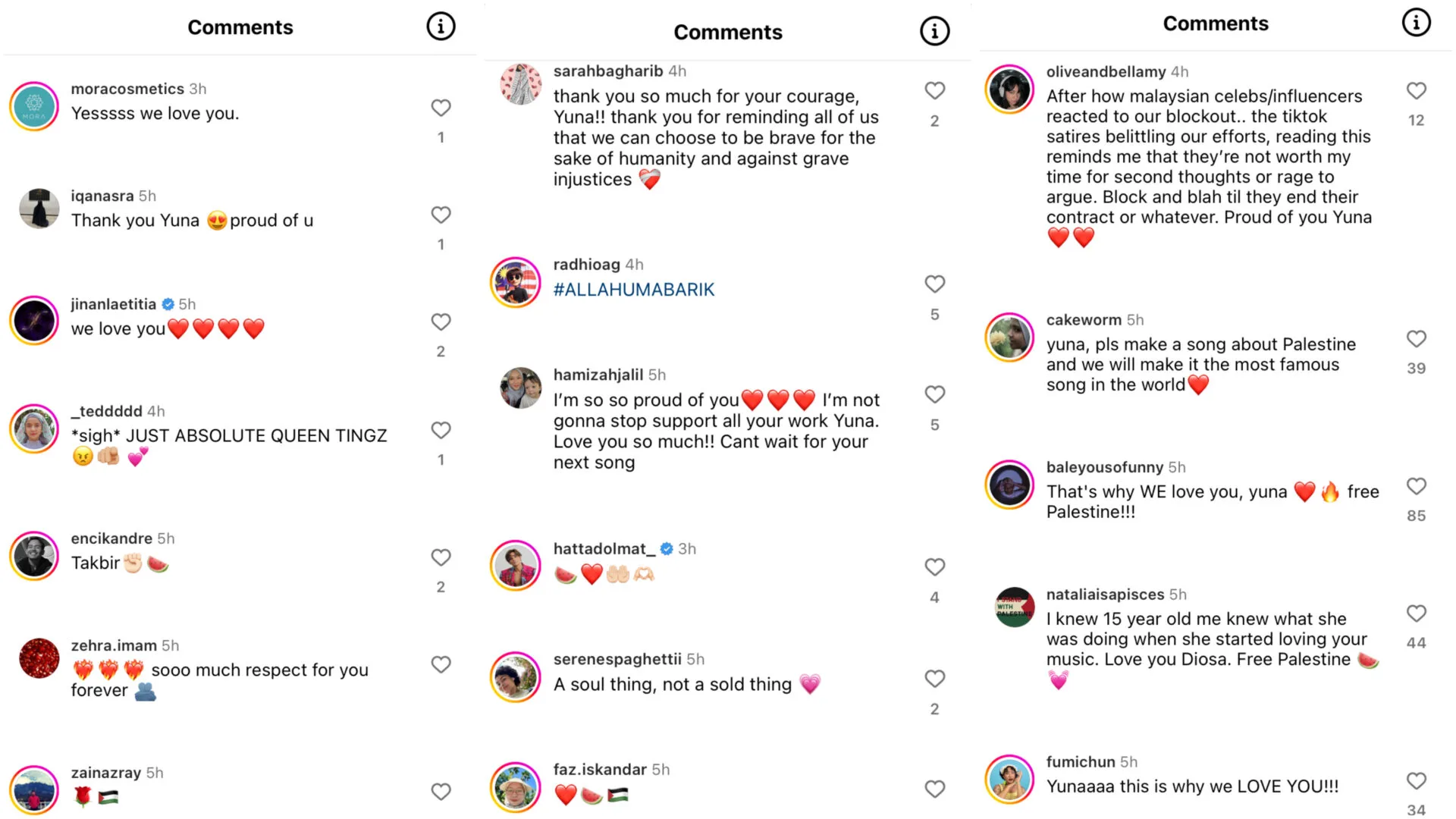View radhioag's avatar
The height and width of the screenshot is (819, 1456).
click(x=516, y=282)
